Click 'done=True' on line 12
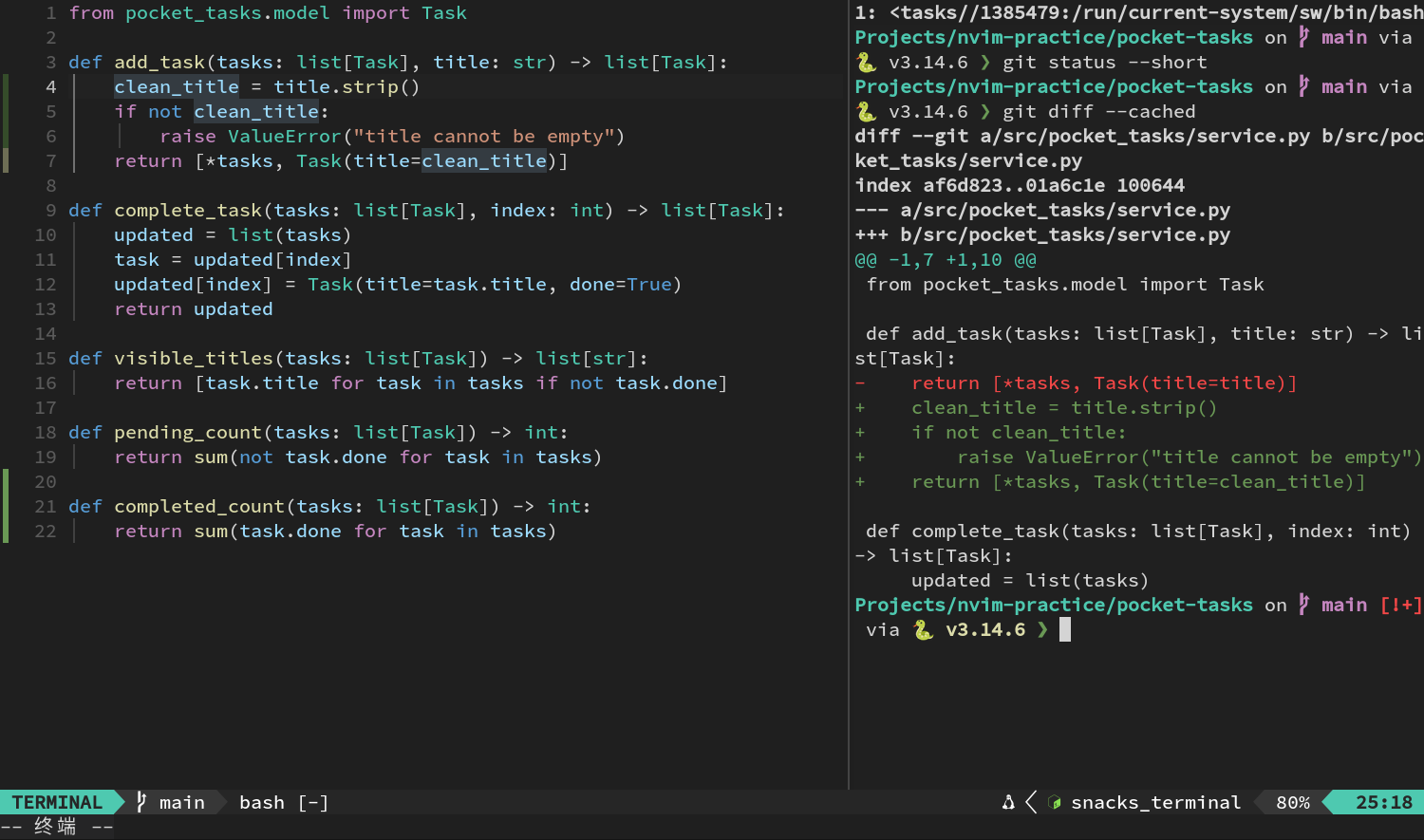The image size is (1424, 840). pyautogui.click(x=621, y=285)
